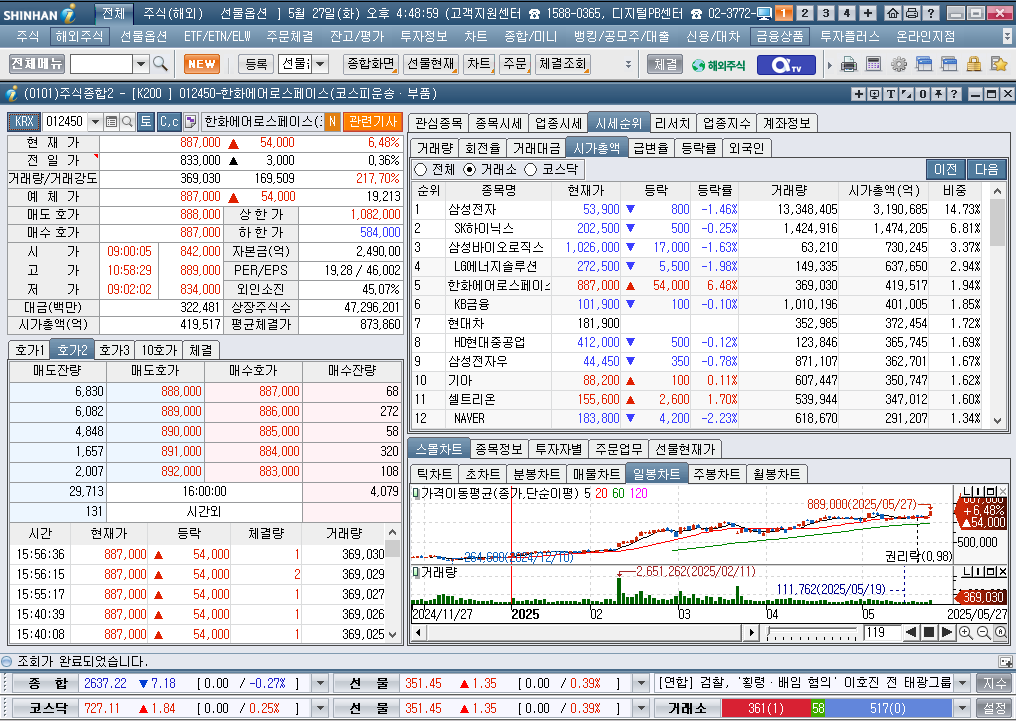Select the 코스닥 market radio button

[x=531, y=169]
